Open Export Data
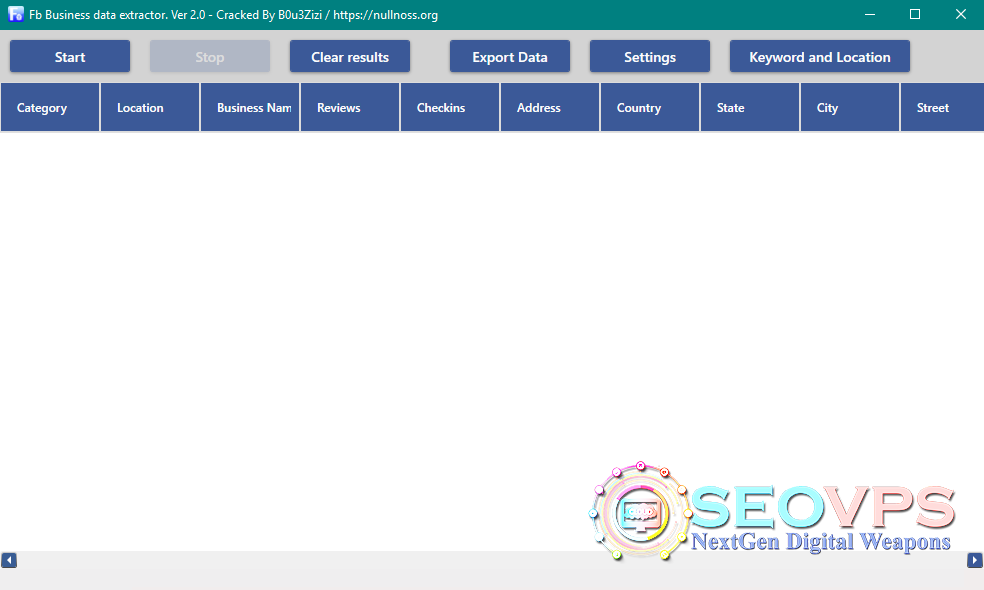Viewport: 984px width, 590px height. pos(510,56)
